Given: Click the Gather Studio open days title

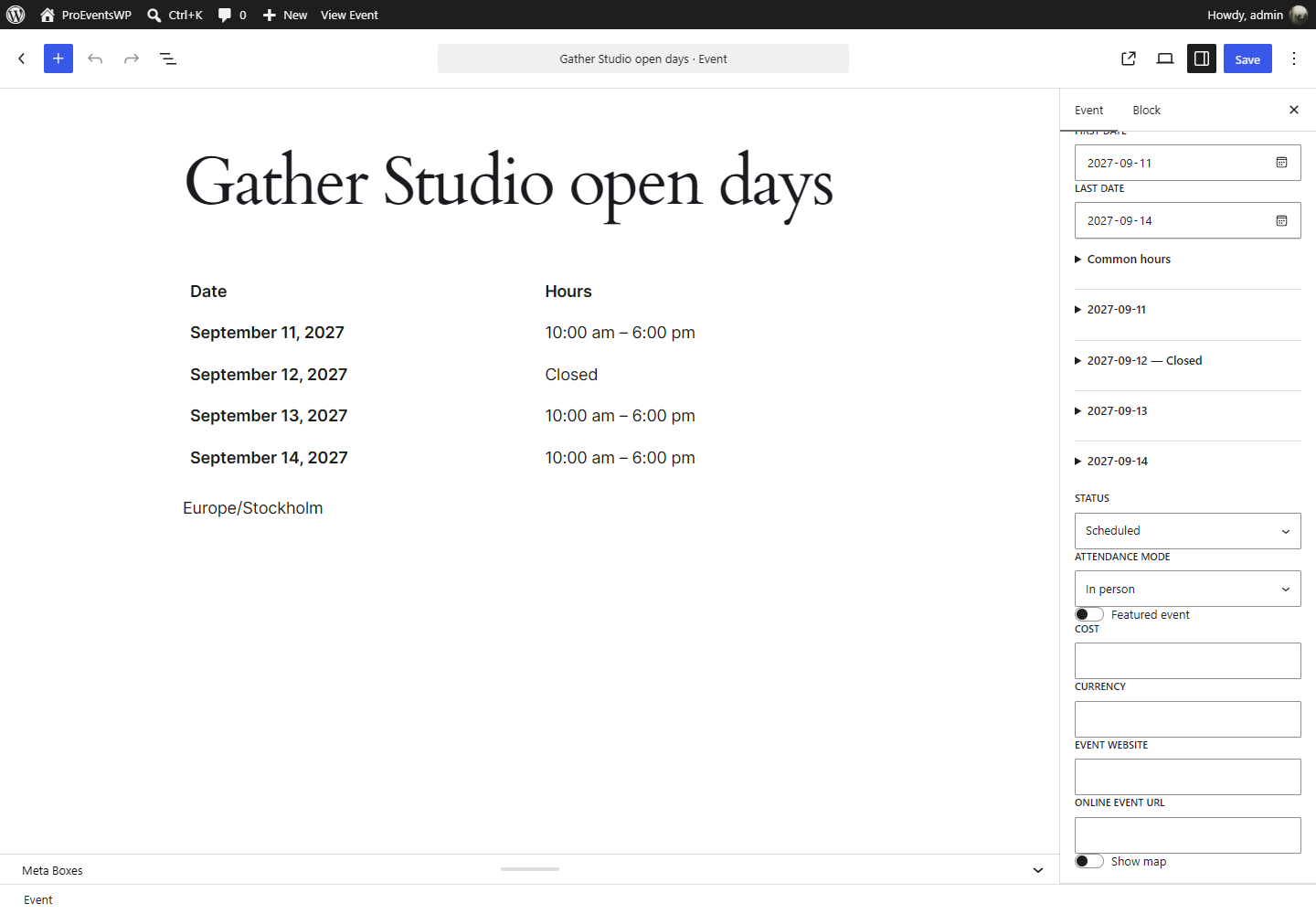Looking at the screenshot, I should (509, 185).
